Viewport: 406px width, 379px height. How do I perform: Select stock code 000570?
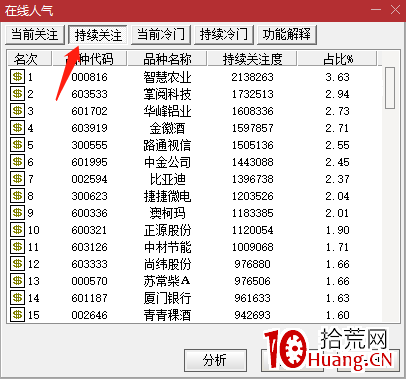tap(89, 281)
